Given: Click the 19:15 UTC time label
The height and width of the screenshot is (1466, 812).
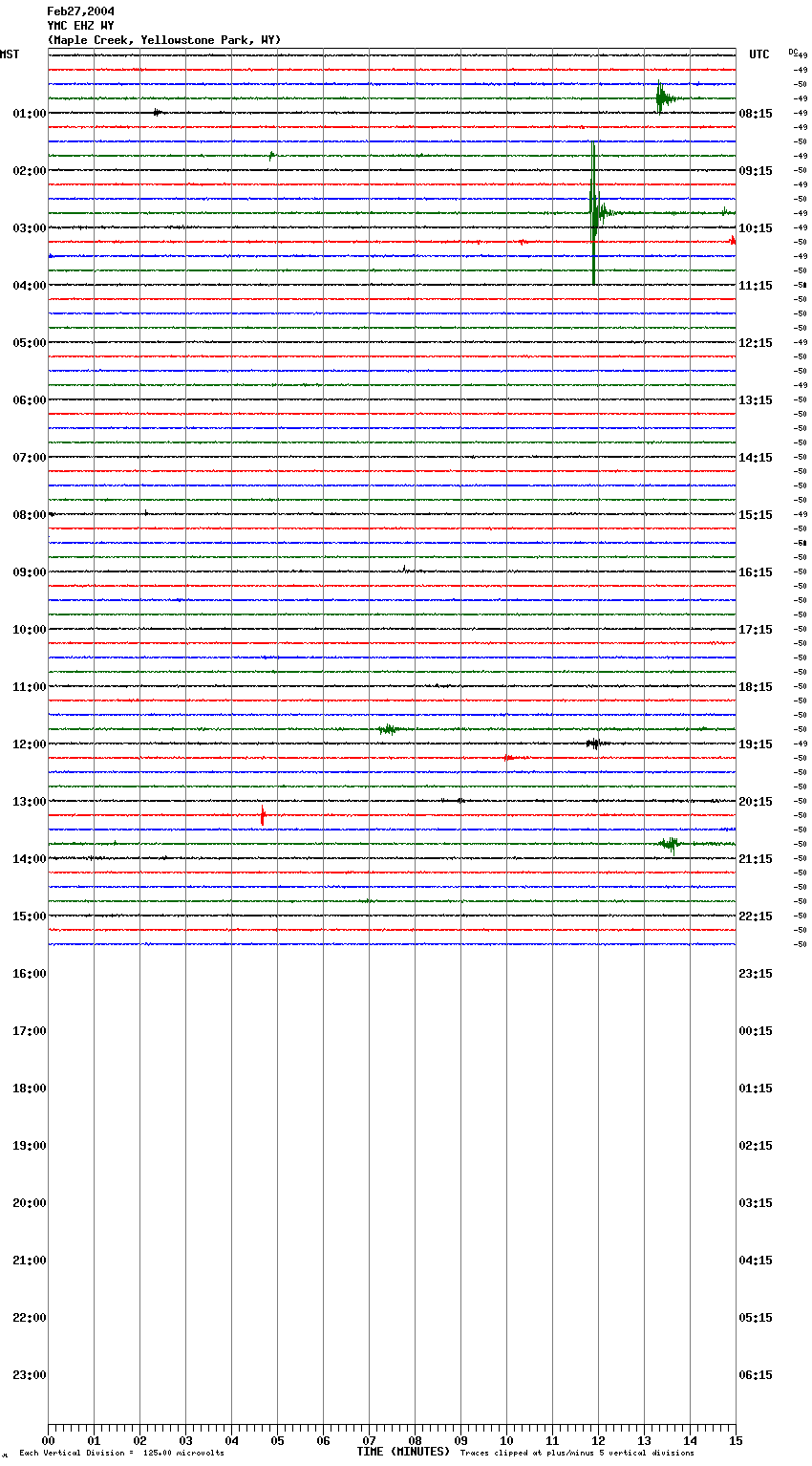Looking at the screenshot, I should coord(756,744).
